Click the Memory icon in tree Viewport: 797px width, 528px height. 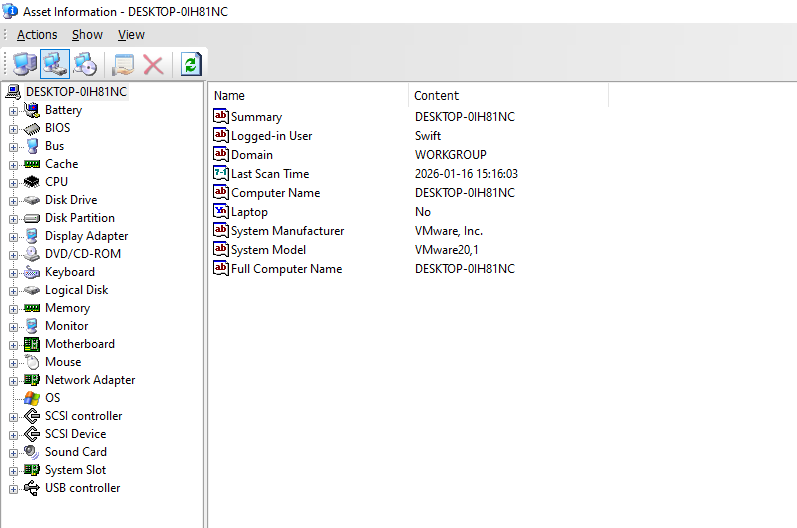coord(32,308)
